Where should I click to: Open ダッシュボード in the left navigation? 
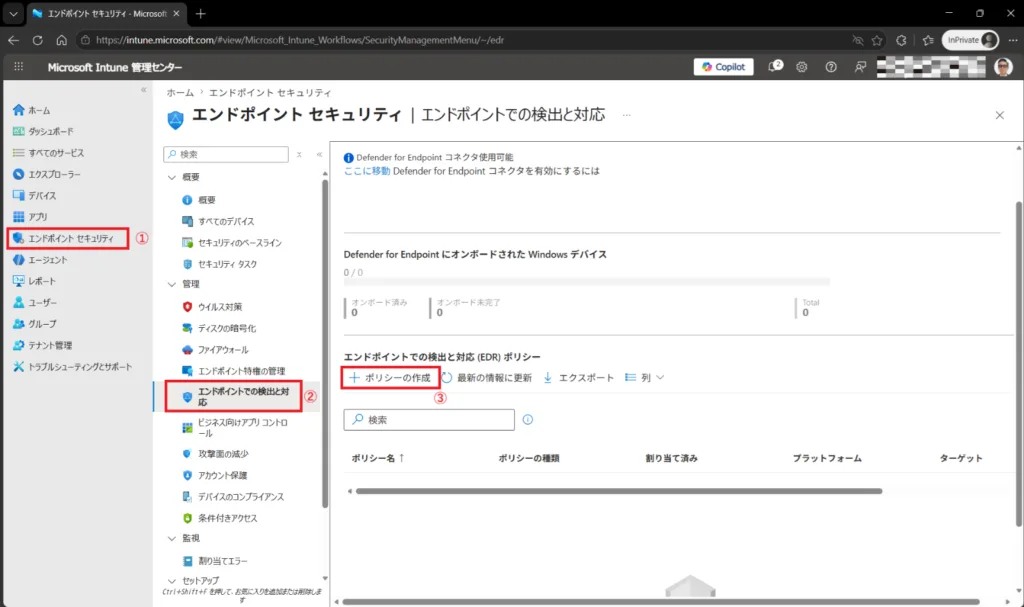point(43,131)
